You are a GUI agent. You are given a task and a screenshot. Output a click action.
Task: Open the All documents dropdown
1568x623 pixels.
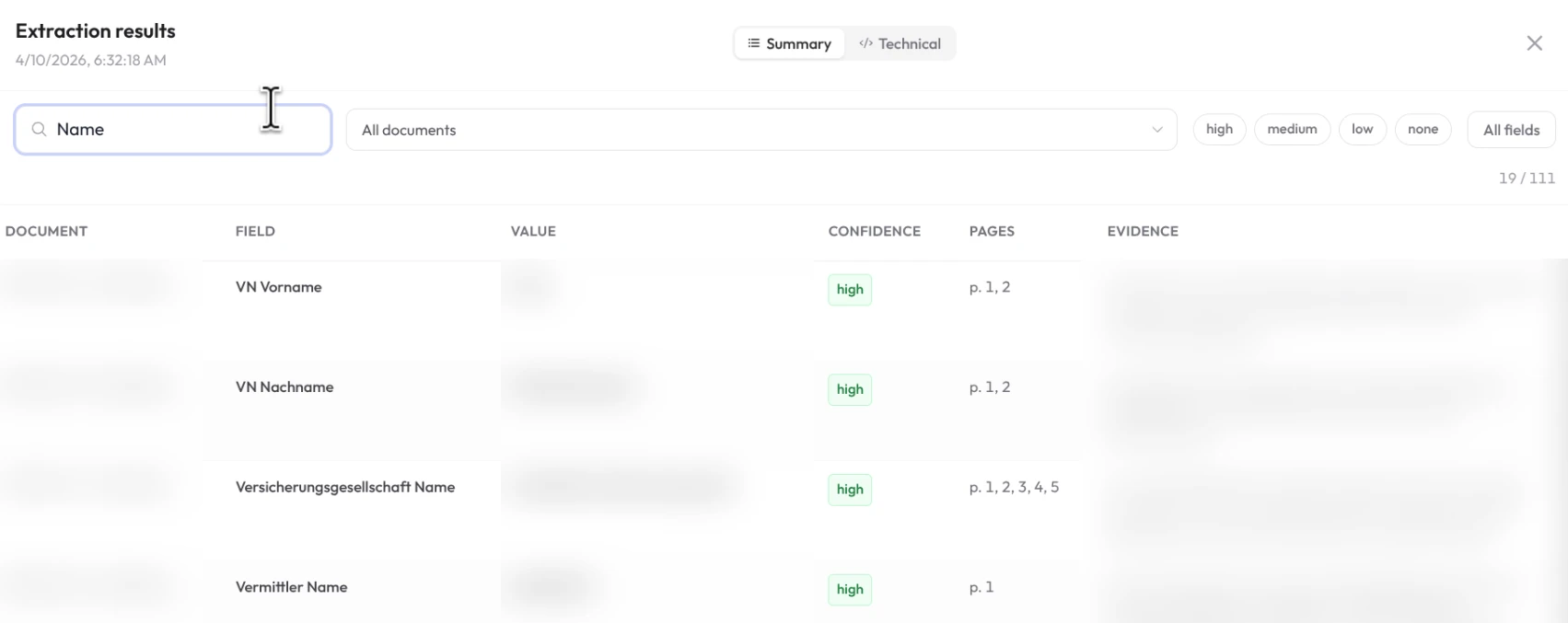(x=761, y=130)
